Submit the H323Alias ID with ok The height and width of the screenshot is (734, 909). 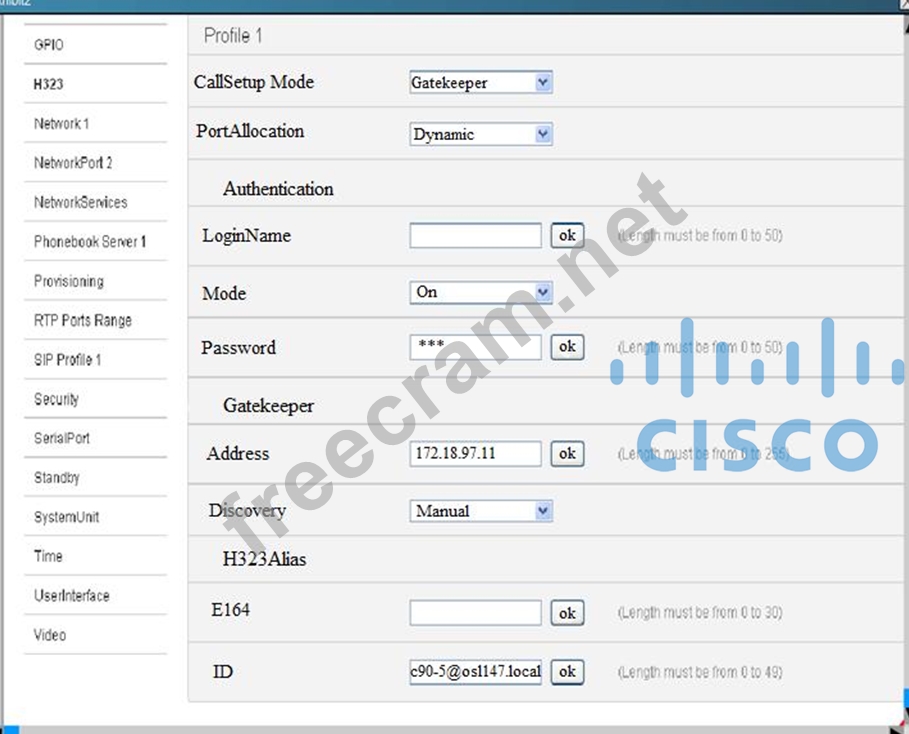[x=567, y=672]
